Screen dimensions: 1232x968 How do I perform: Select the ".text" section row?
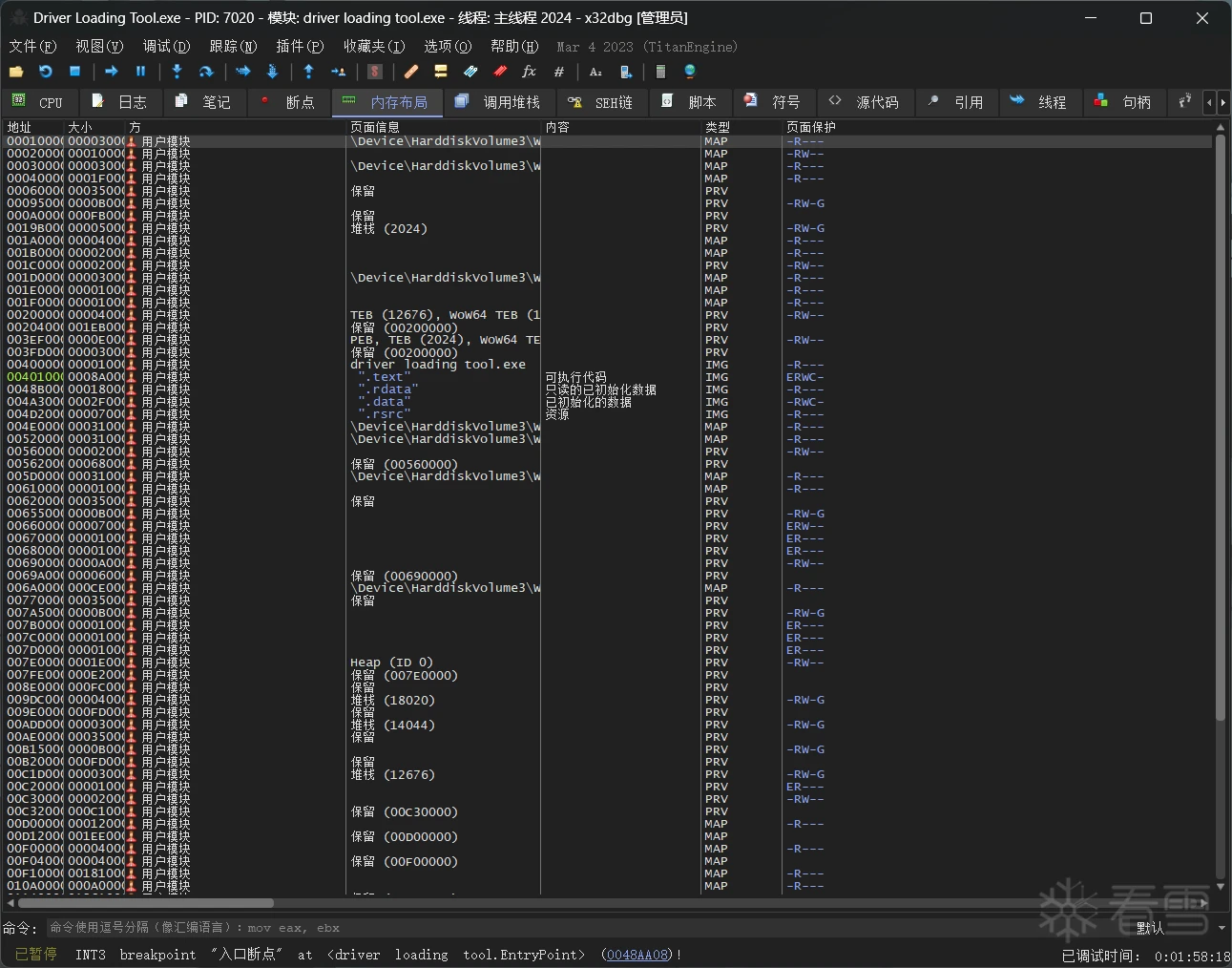609,377
